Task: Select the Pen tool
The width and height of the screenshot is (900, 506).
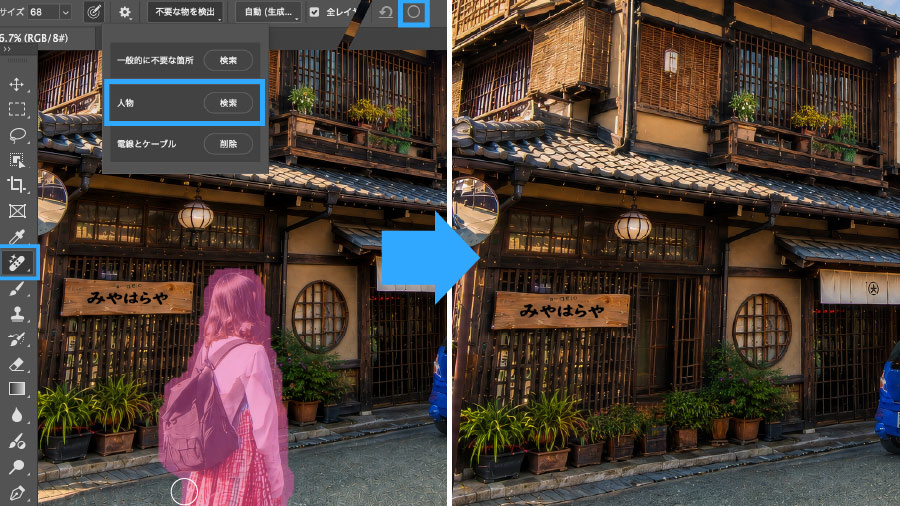Action: (x=17, y=493)
